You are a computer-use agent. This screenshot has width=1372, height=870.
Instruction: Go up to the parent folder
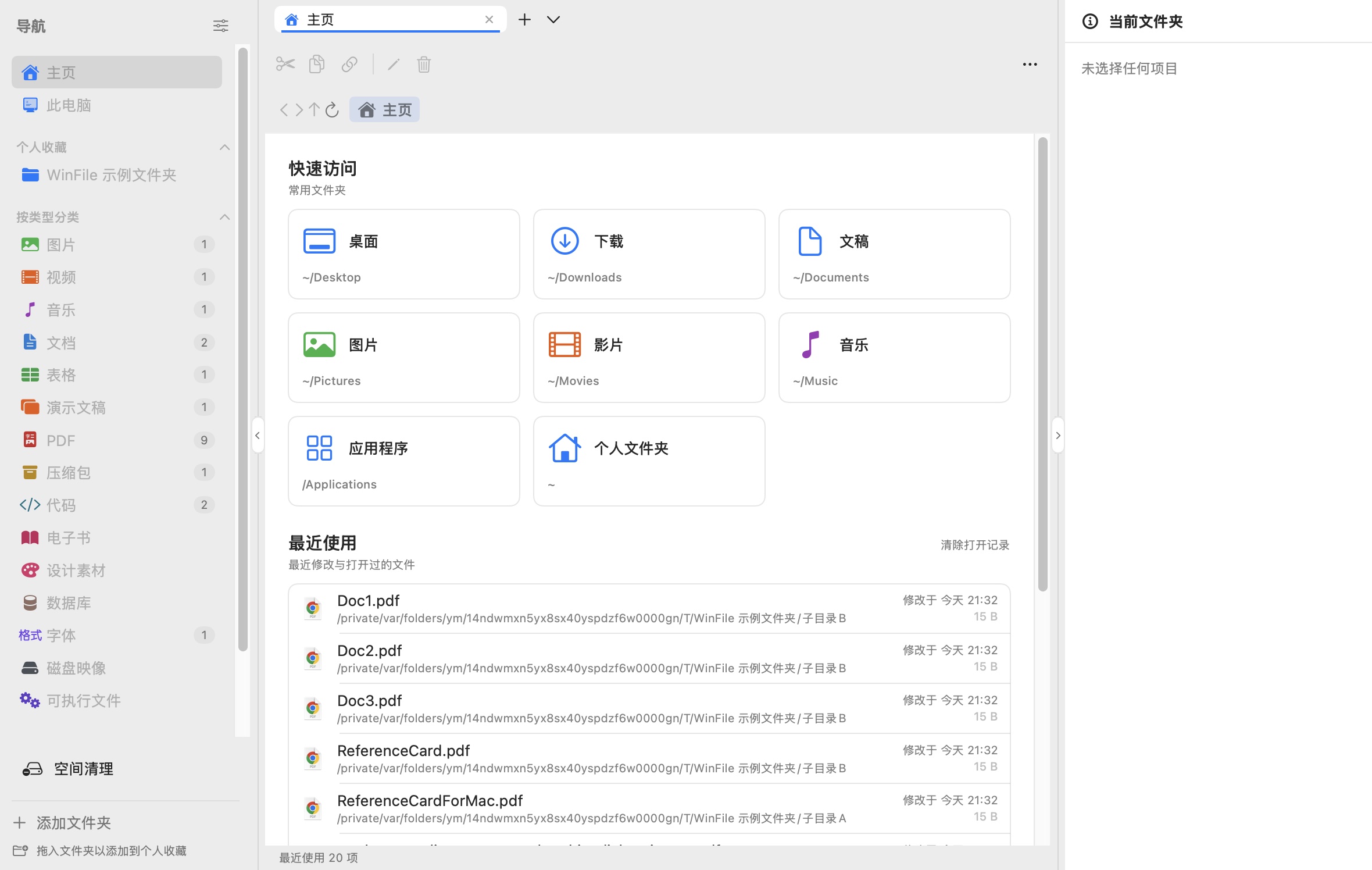315,110
